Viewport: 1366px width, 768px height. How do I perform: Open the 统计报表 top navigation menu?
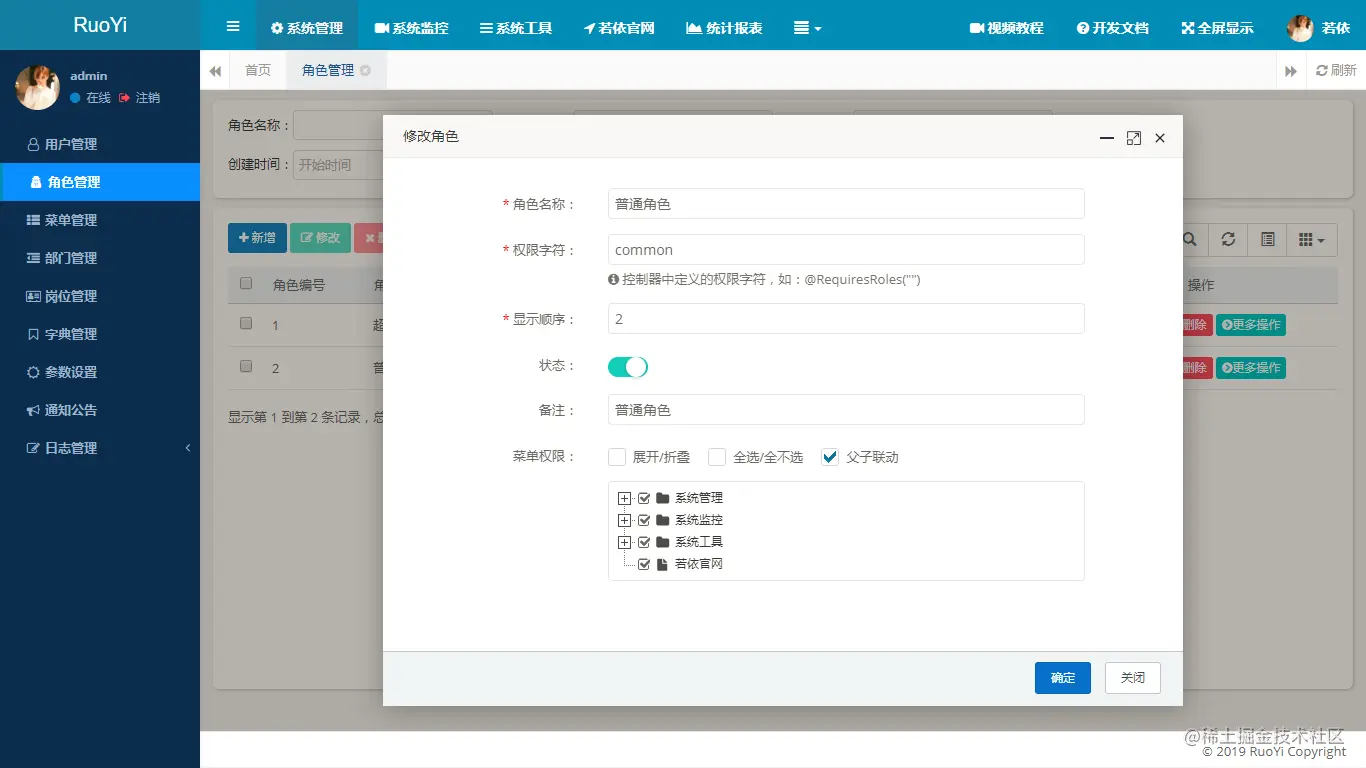[x=724, y=28]
